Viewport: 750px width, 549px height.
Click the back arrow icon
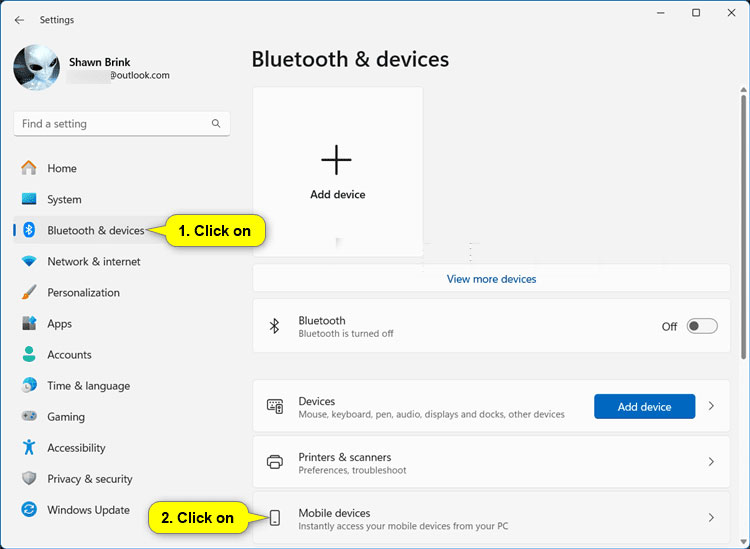coord(19,20)
